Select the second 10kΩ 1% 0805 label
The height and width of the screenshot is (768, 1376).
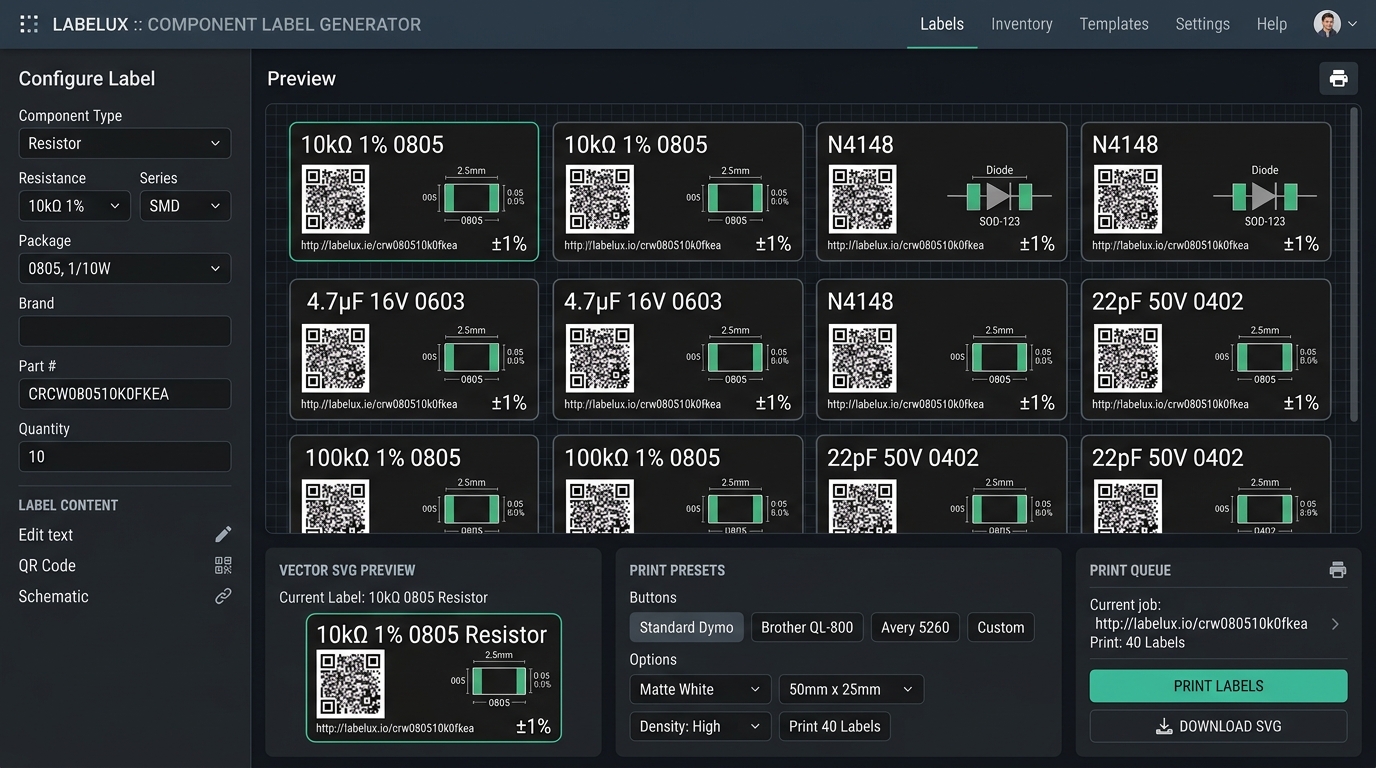(678, 191)
